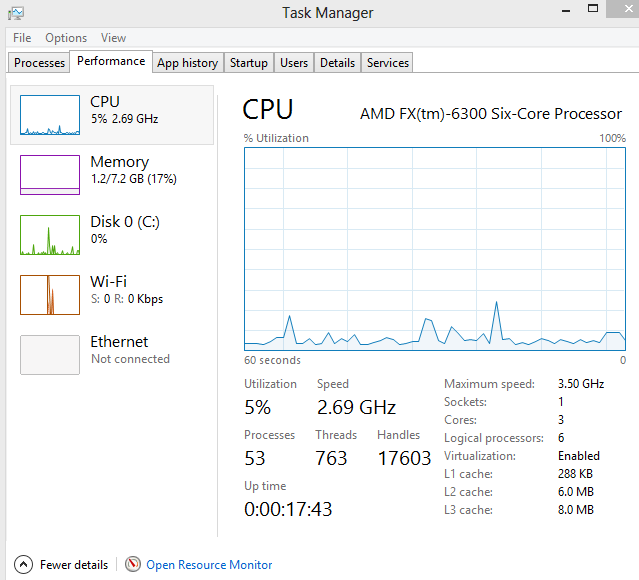Open Resource Monitor link
The image size is (639, 580).
click(209, 565)
